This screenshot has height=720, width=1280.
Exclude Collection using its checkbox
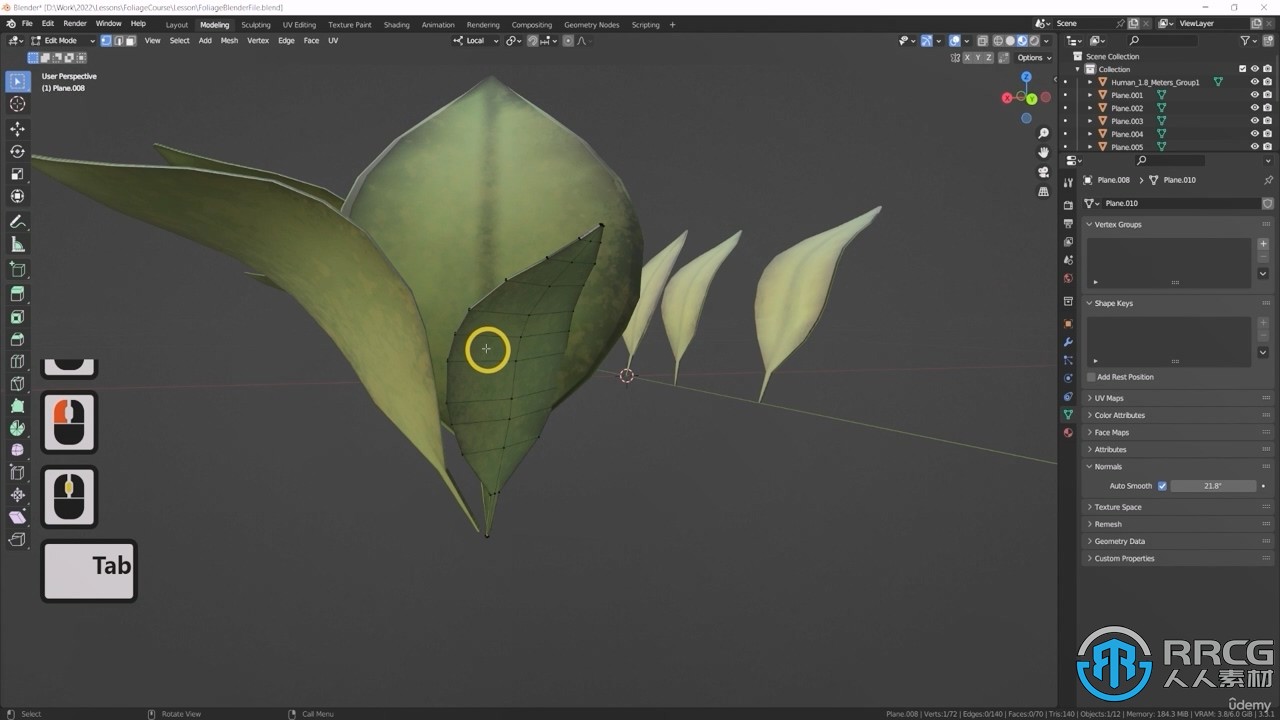click(1242, 69)
